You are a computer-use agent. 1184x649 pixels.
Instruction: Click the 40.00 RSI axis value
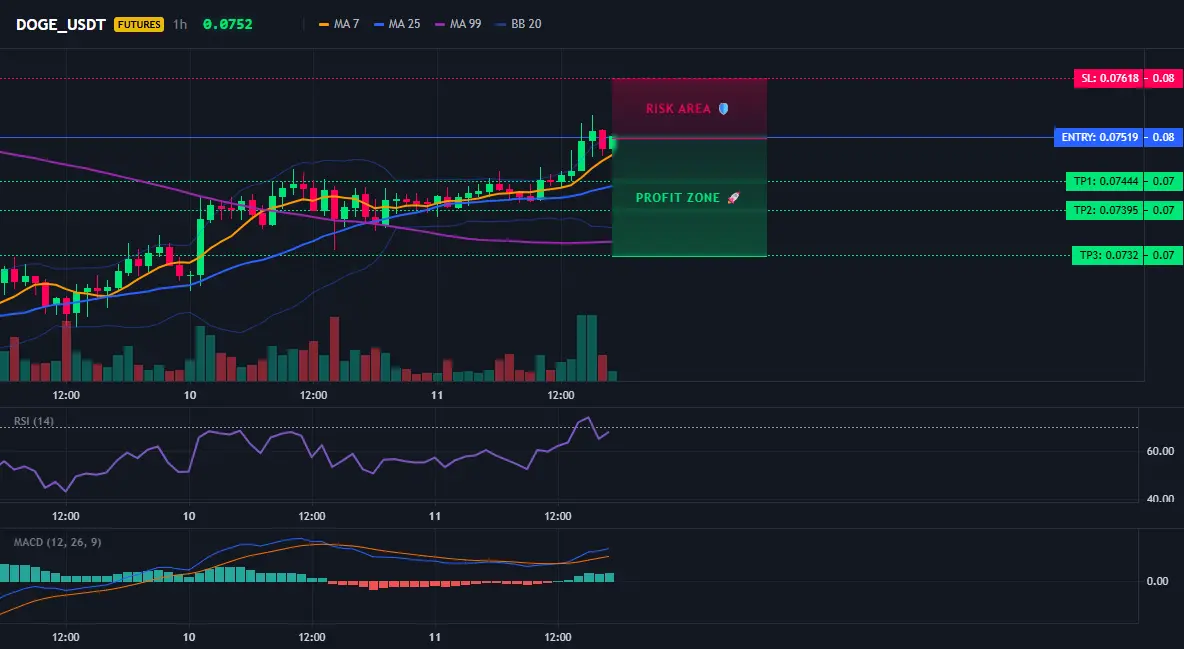(1161, 498)
